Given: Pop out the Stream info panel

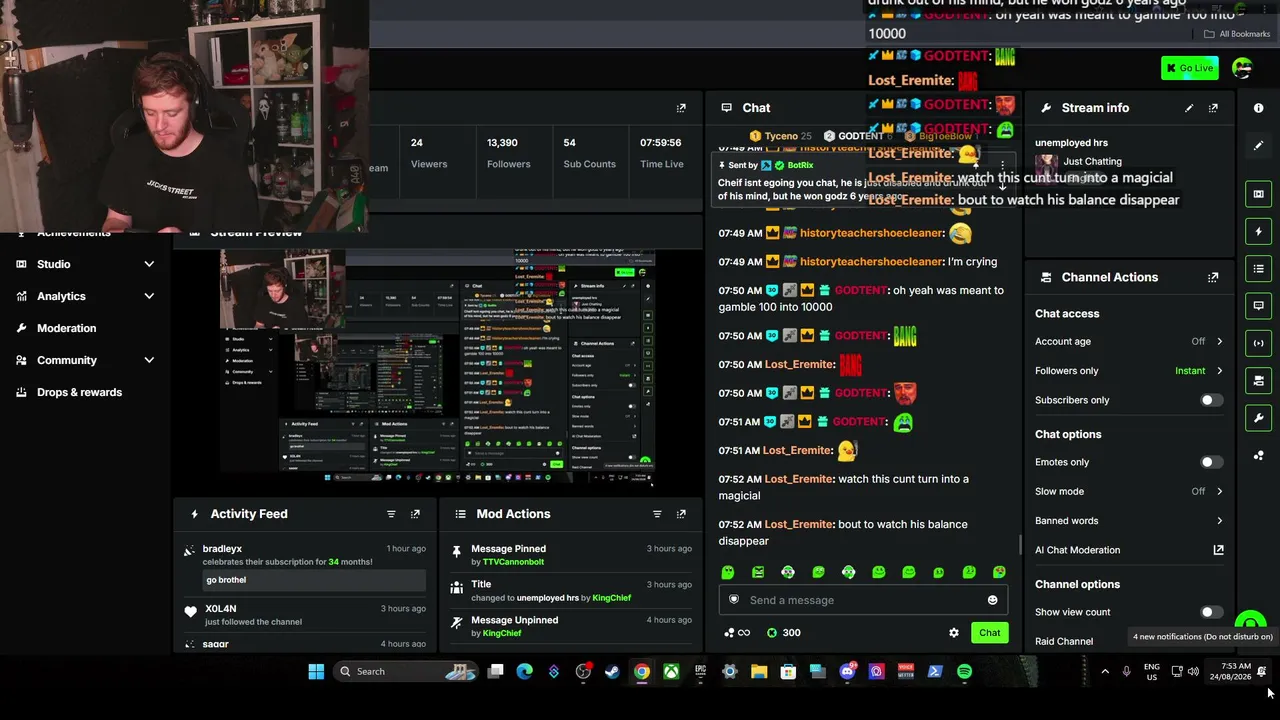Looking at the screenshot, I should pyautogui.click(x=1213, y=108).
